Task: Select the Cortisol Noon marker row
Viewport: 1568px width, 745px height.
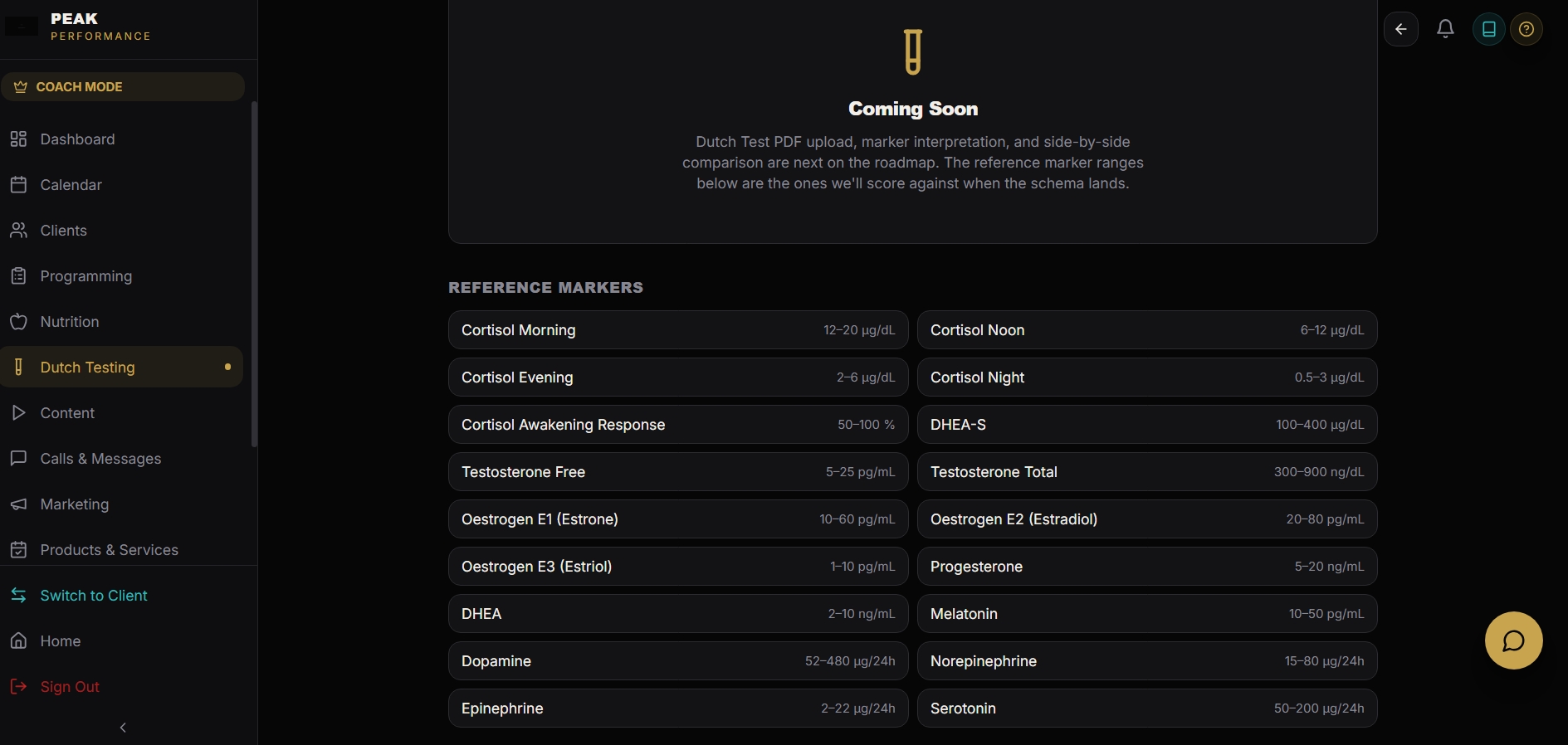Action: [x=1147, y=329]
